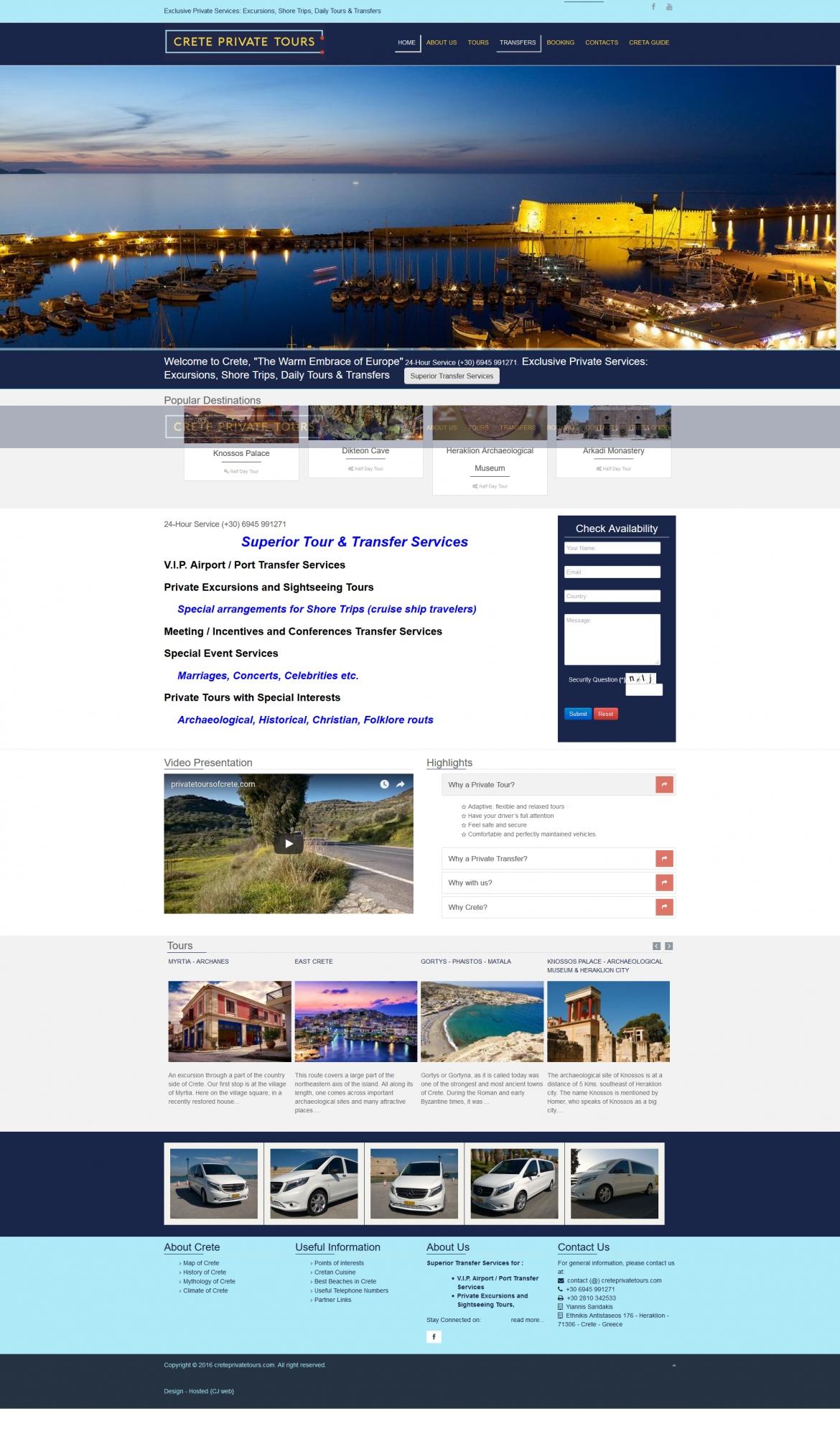Expand the 'Why Crete?' accordion item

(x=664, y=907)
